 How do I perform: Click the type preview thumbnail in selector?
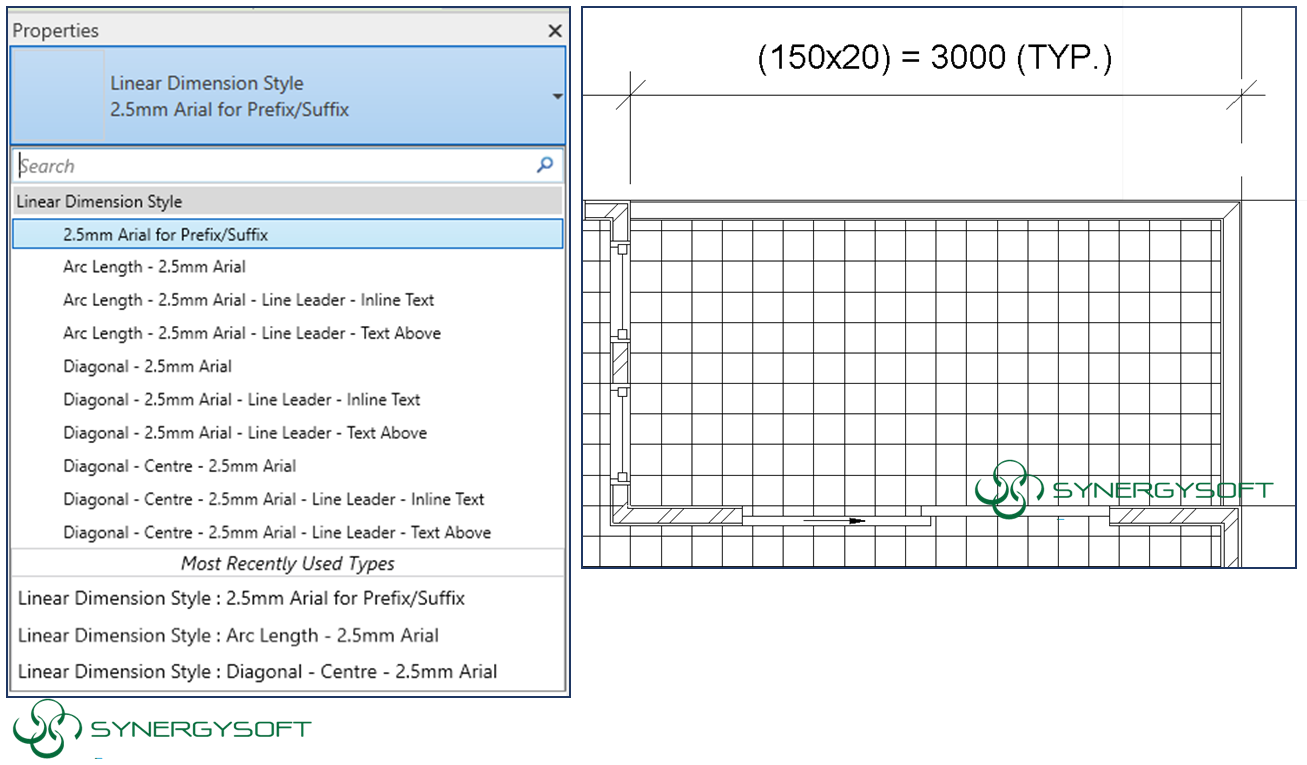click(57, 96)
